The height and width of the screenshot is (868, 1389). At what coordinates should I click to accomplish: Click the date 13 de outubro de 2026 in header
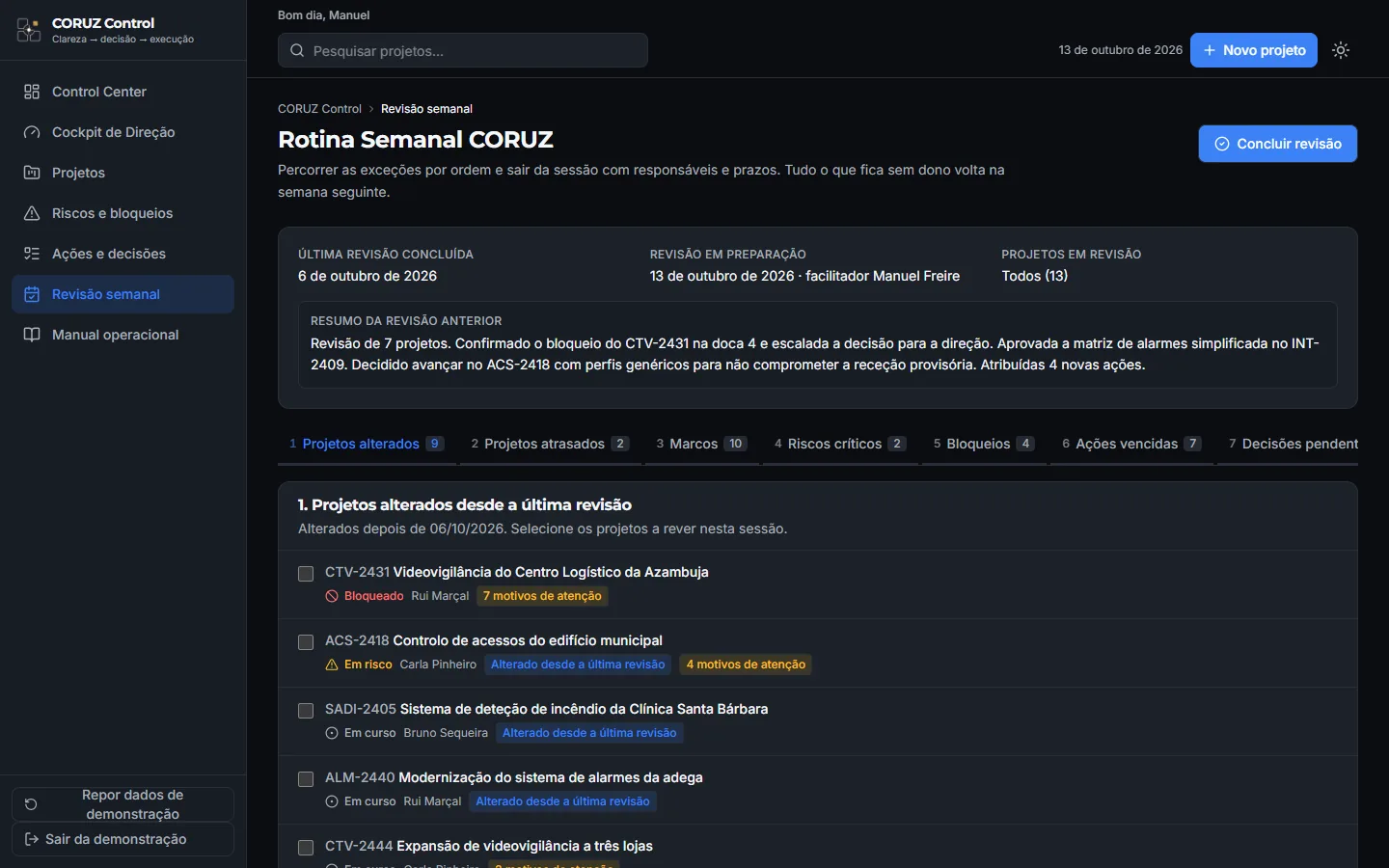pyautogui.click(x=1120, y=50)
